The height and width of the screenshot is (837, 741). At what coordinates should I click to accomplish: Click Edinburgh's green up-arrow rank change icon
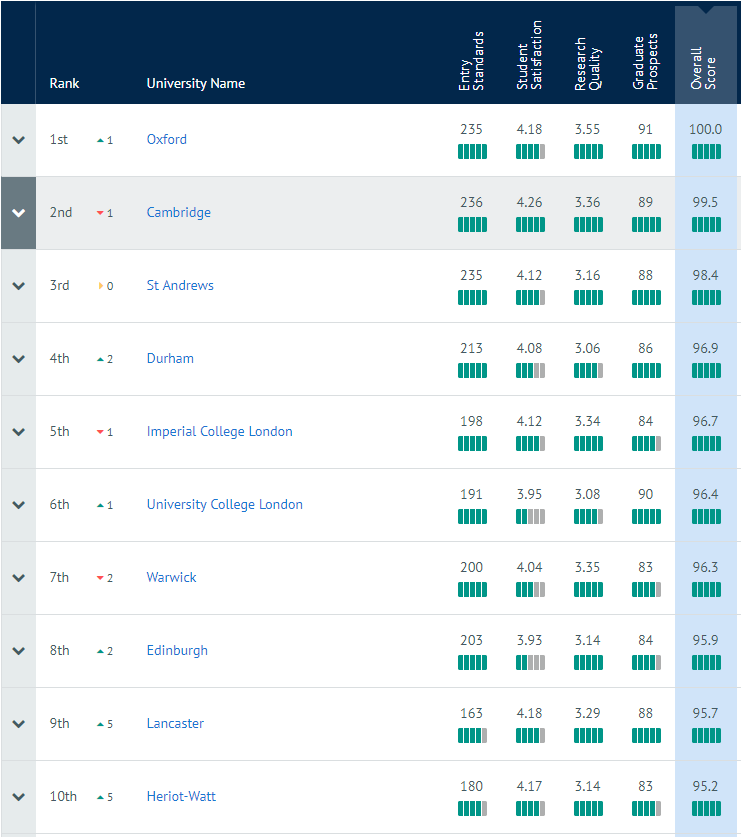pyautogui.click(x=100, y=651)
